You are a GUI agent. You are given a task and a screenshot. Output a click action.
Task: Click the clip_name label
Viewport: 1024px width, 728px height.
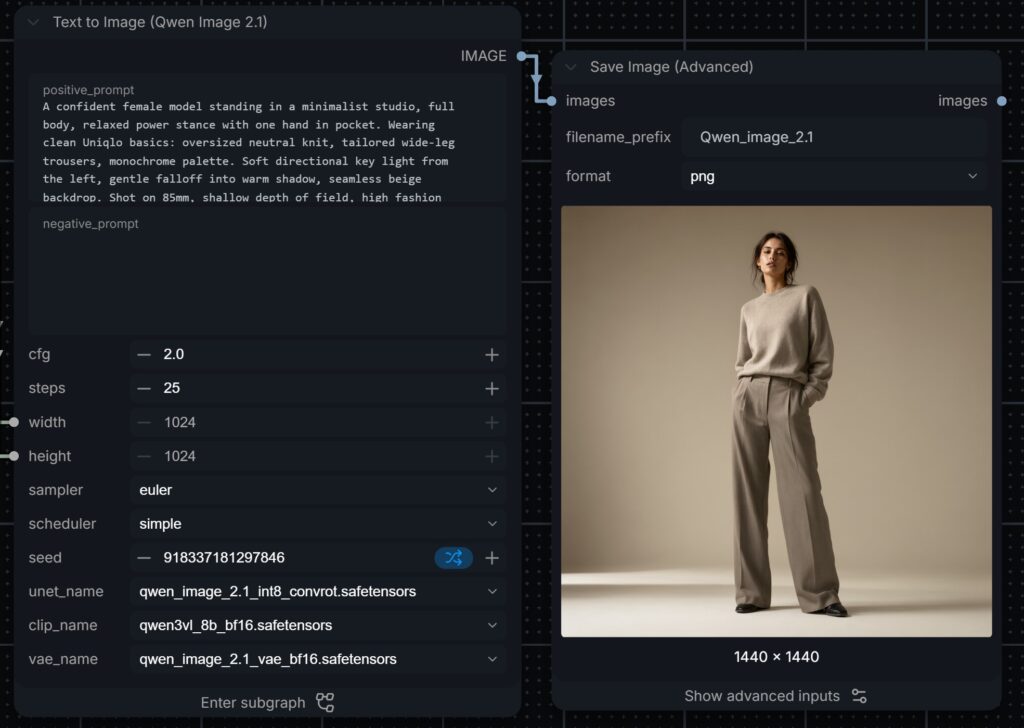click(x=63, y=625)
